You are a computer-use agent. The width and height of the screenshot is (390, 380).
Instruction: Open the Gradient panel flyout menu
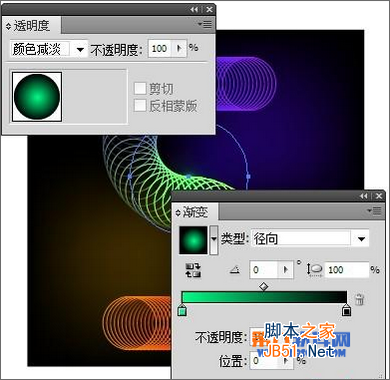374,211
